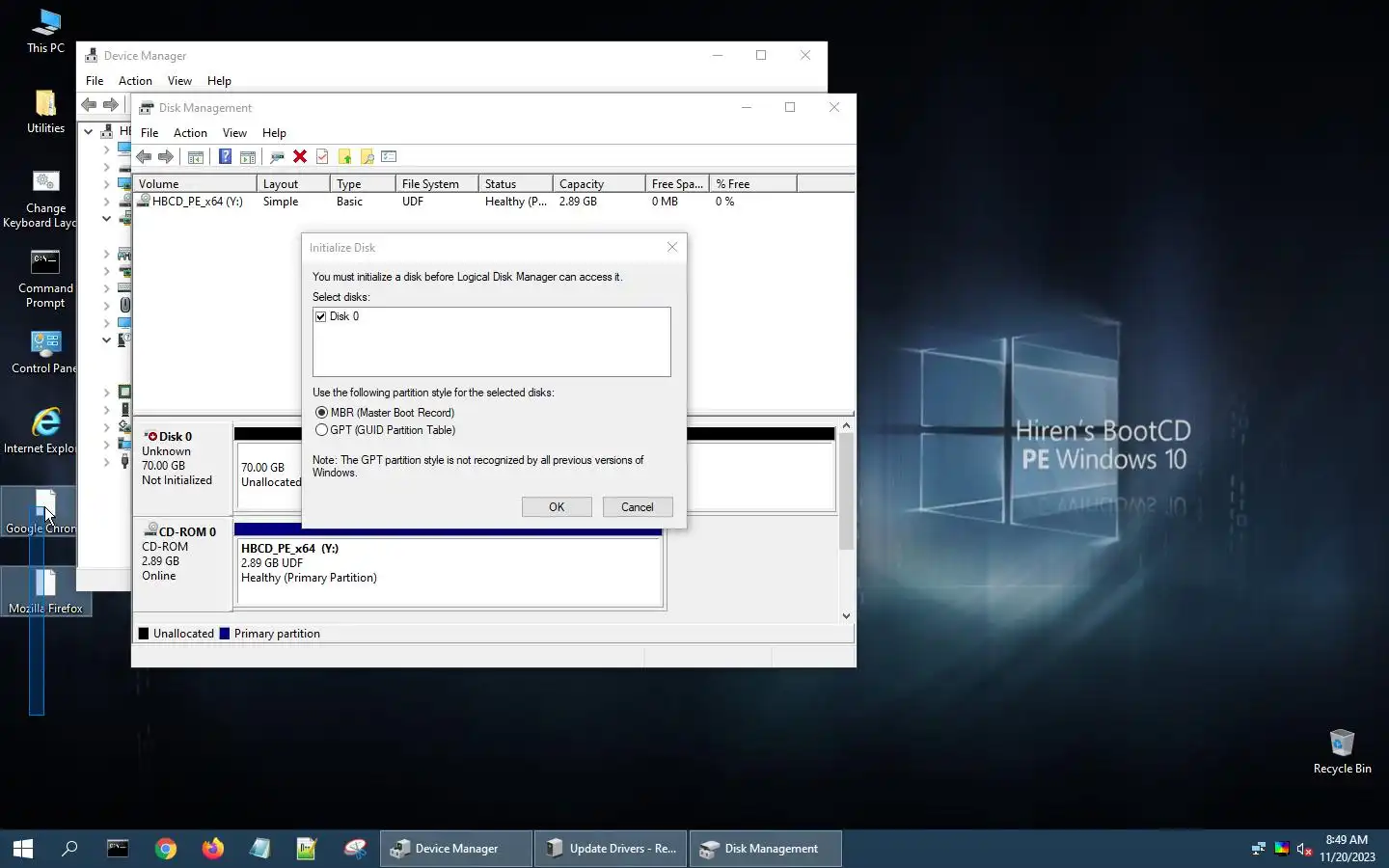The image size is (1389, 868).
Task: Click the Disk Management taskbar button
Action: pyautogui.click(x=767, y=849)
